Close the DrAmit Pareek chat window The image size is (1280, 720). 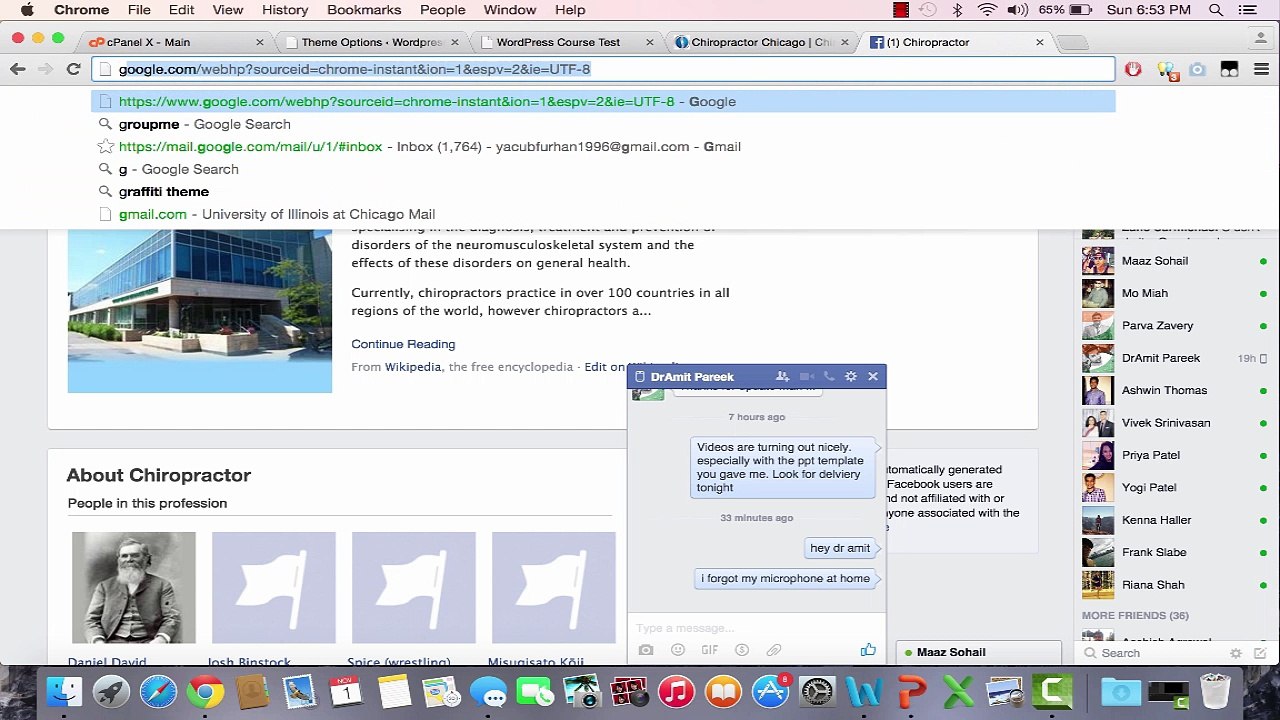pos(873,377)
